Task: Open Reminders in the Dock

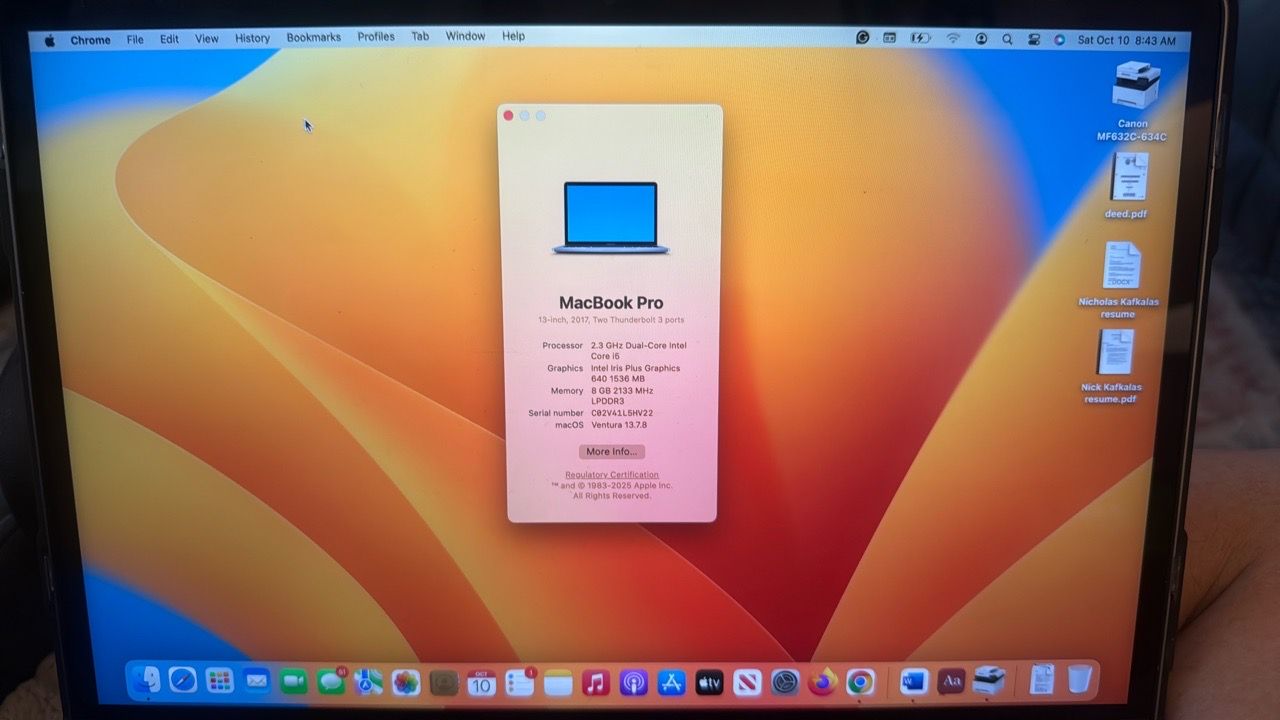Action: [x=520, y=682]
